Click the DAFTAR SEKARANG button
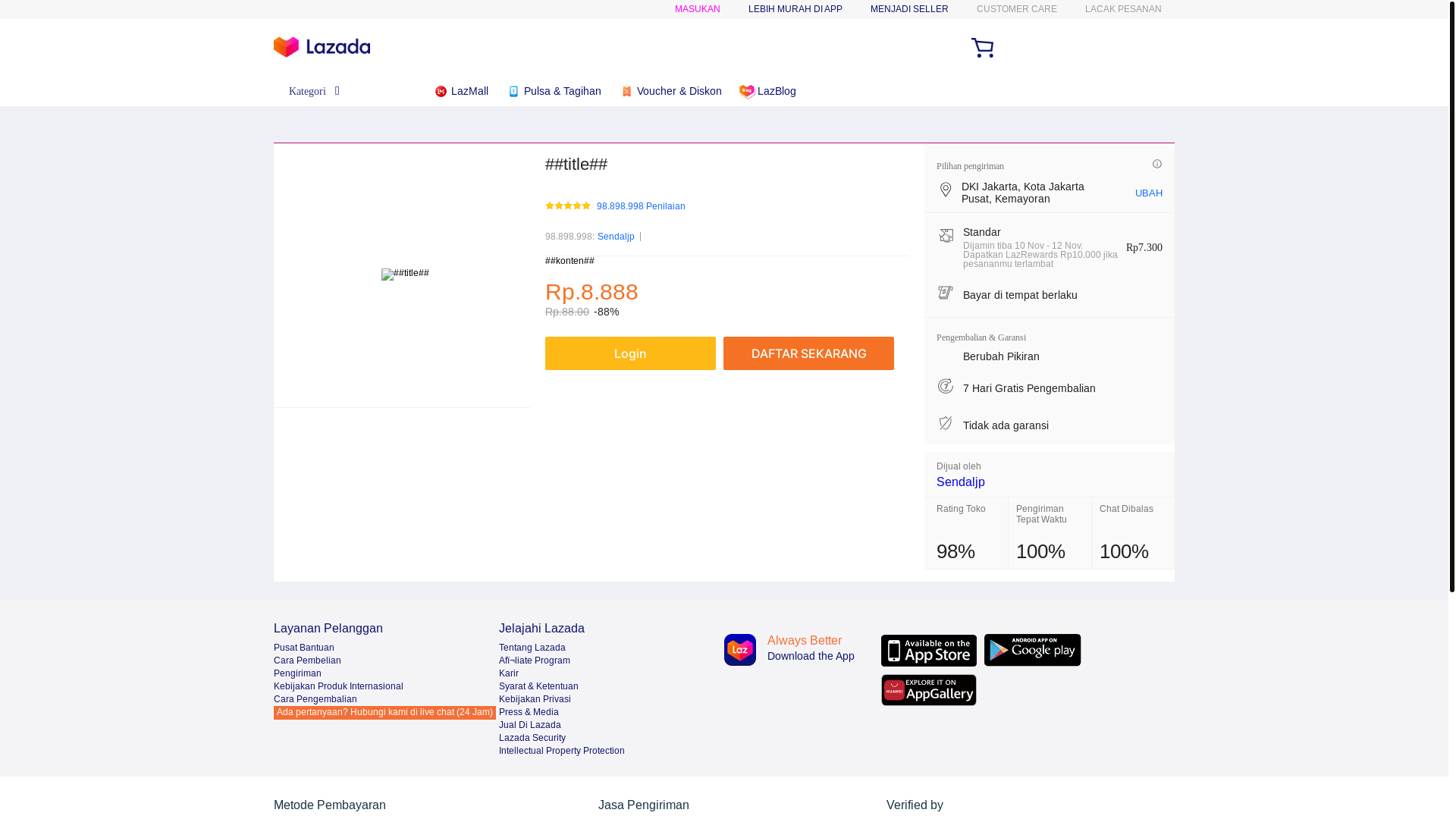 [x=808, y=353]
